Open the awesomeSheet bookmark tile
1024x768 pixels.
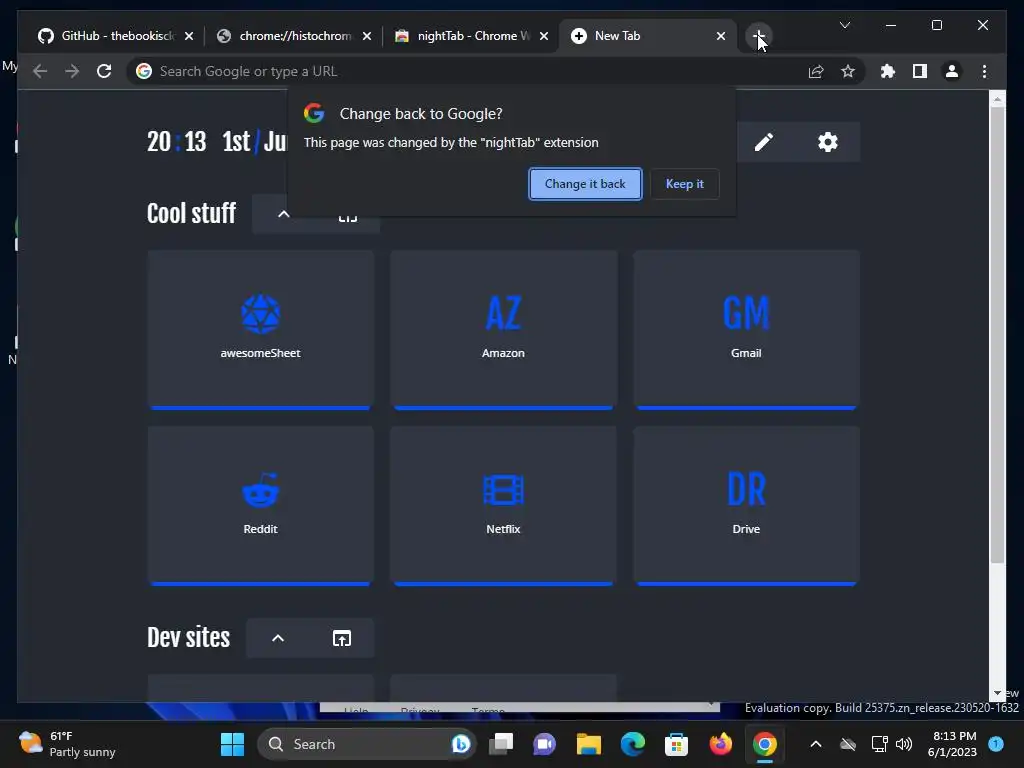(261, 330)
